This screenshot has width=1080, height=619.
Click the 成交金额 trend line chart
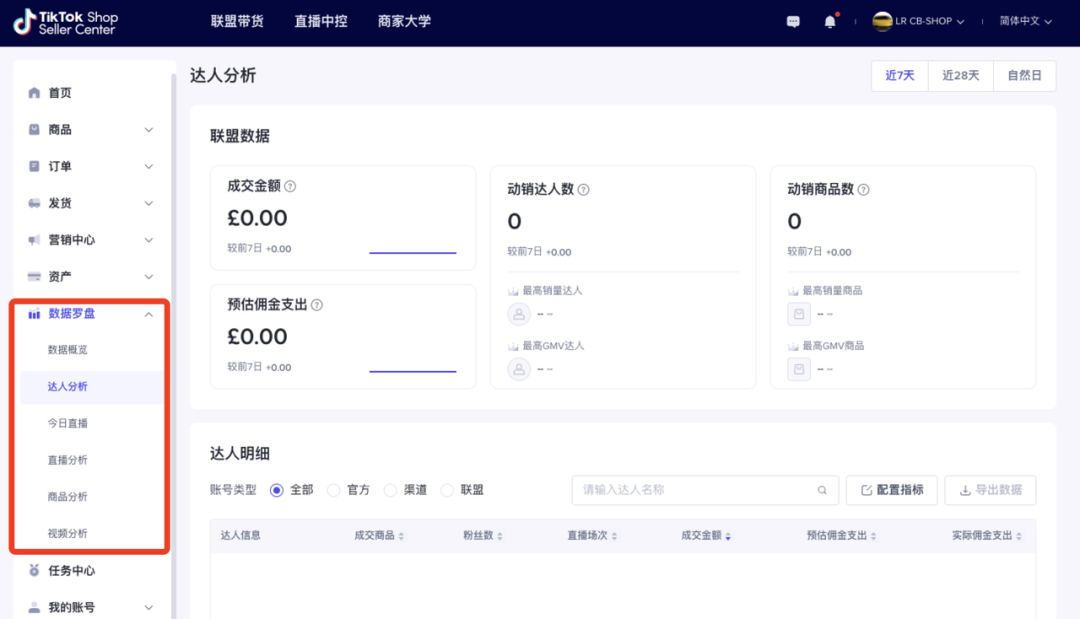click(x=413, y=253)
